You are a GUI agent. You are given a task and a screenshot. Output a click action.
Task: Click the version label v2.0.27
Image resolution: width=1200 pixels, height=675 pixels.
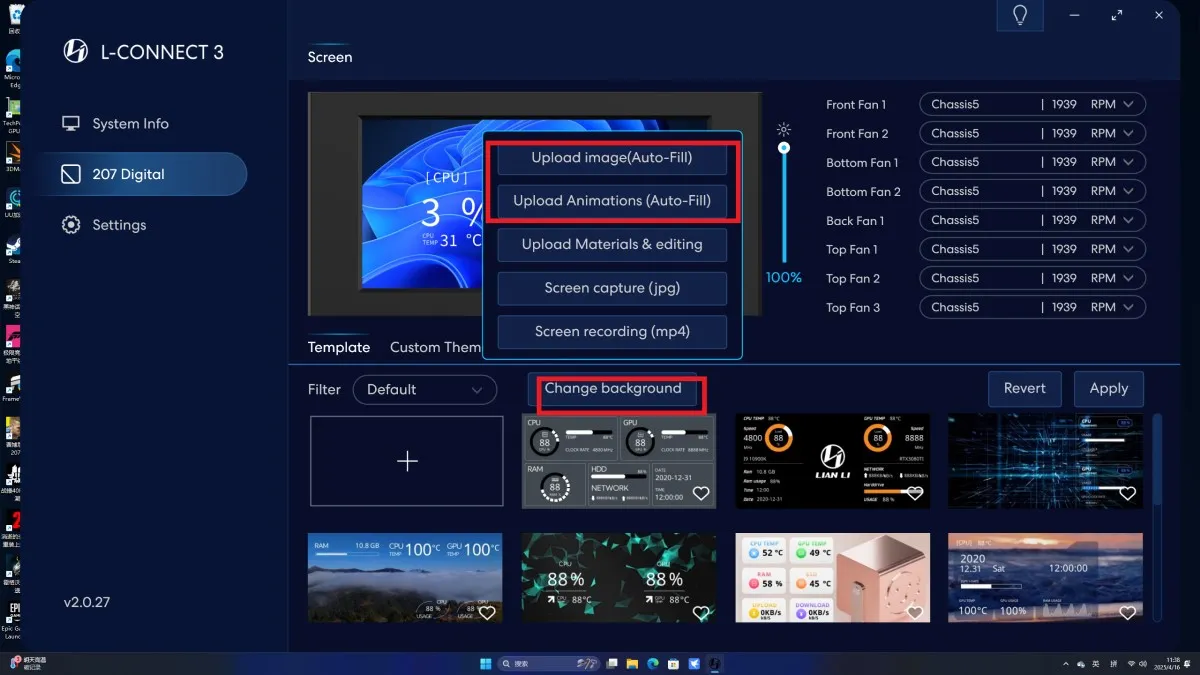click(x=86, y=602)
